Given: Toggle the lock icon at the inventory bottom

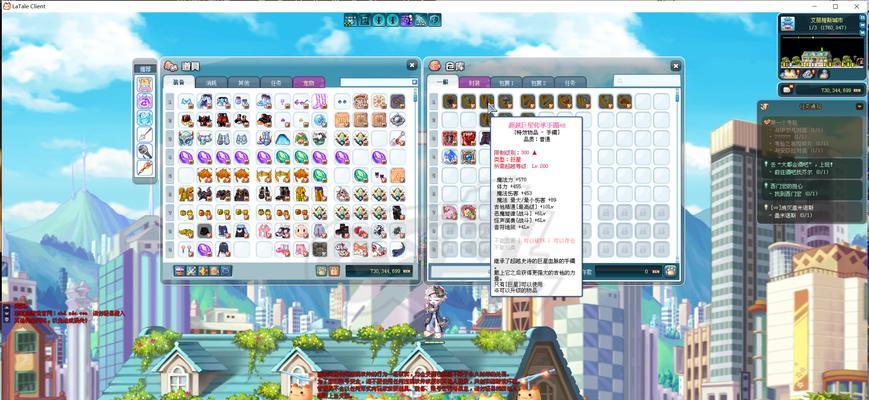Looking at the screenshot, I should pos(334,271).
